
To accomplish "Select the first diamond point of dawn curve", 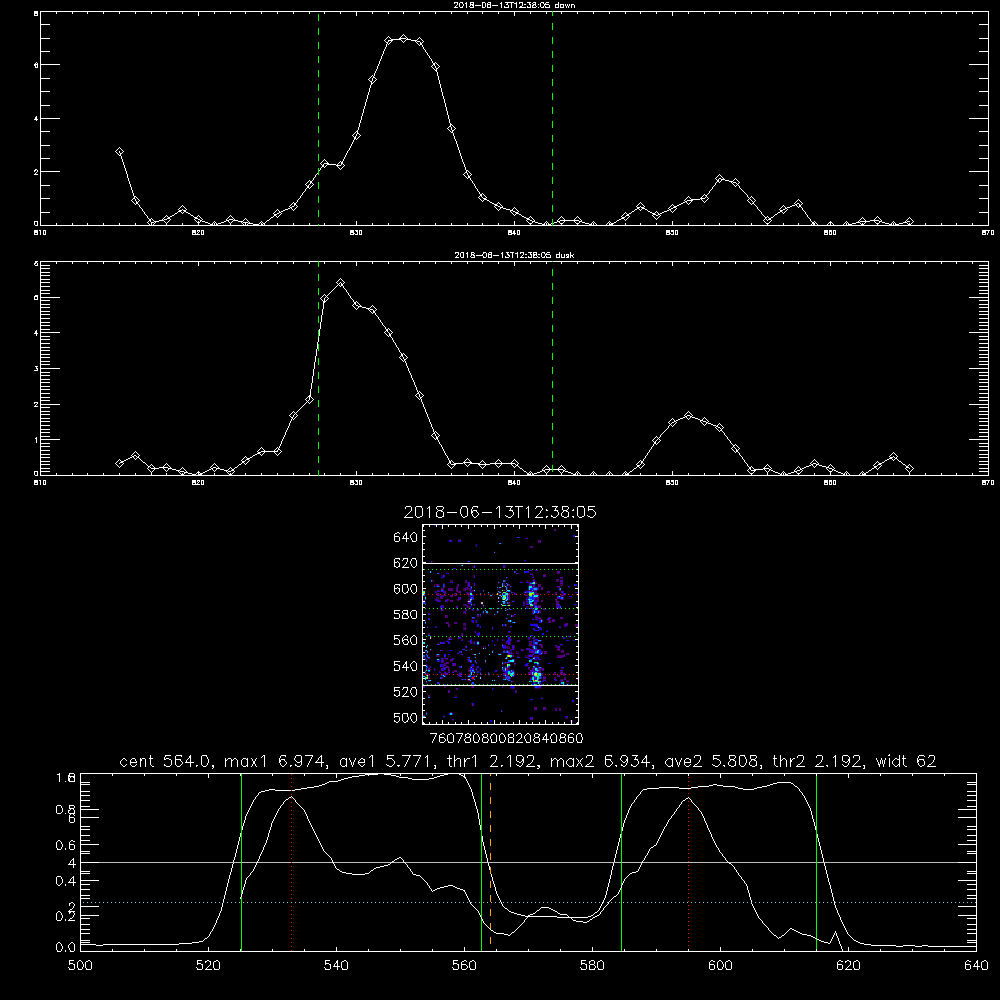I will (119, 152).
